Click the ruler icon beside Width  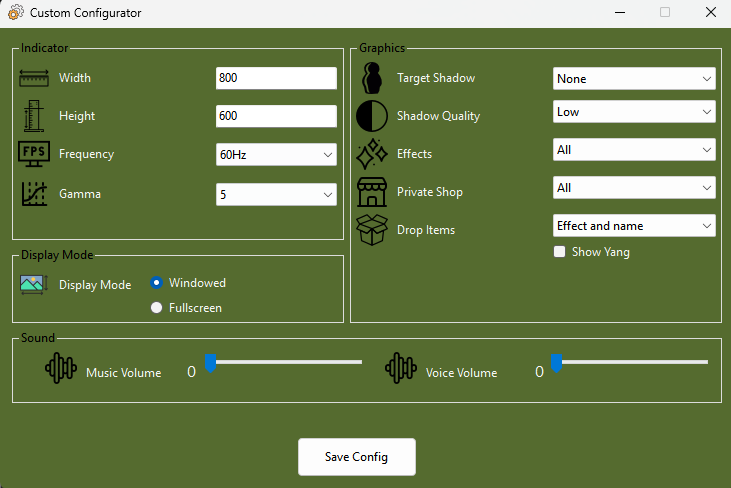click(x=34, y=78)
